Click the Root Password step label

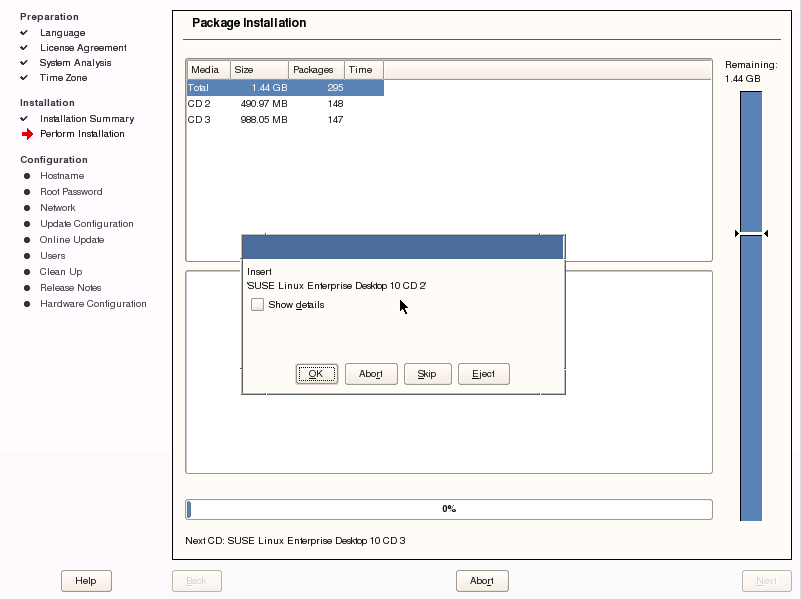click(x=71, y=192)
